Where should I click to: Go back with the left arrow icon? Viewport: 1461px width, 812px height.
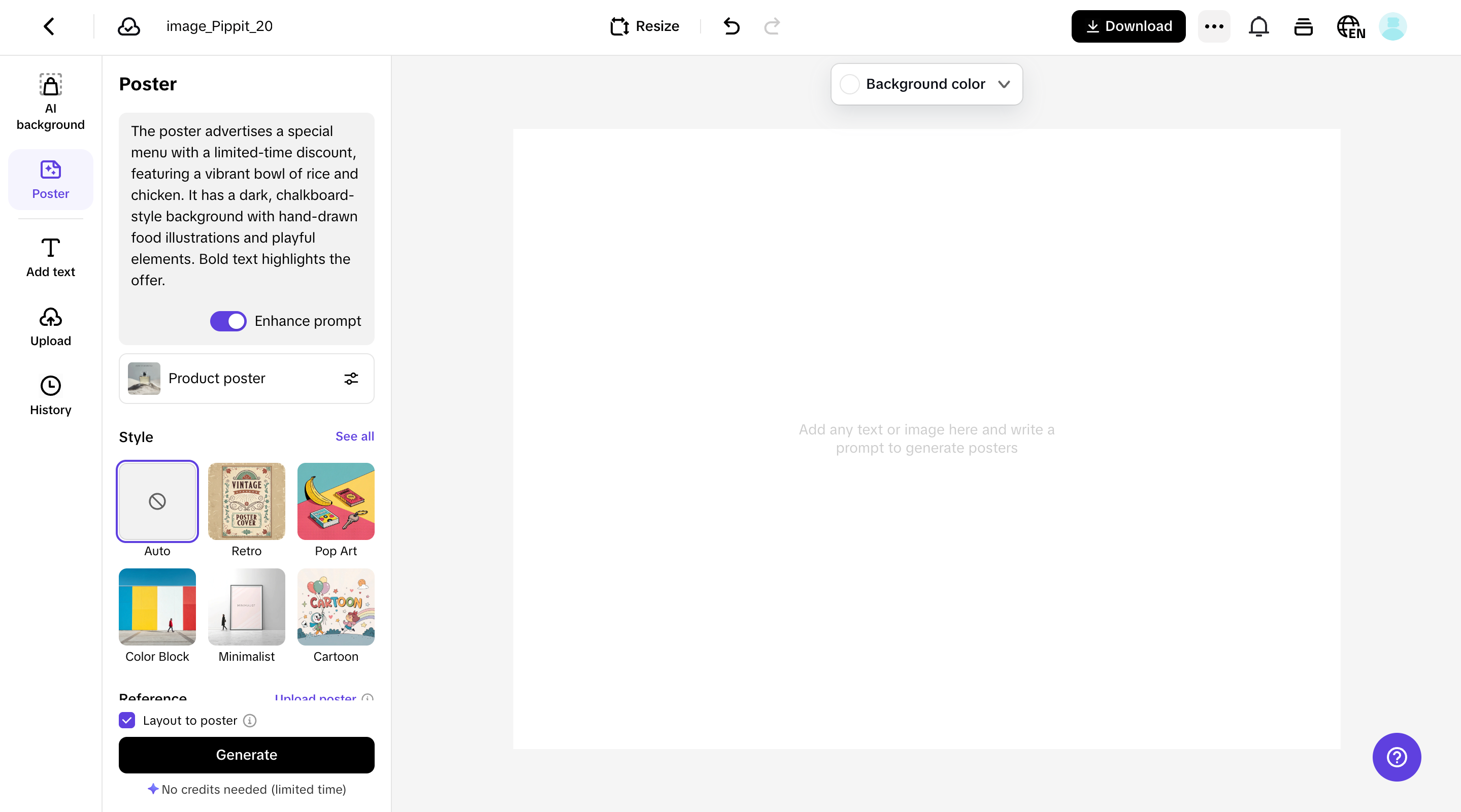49,26
